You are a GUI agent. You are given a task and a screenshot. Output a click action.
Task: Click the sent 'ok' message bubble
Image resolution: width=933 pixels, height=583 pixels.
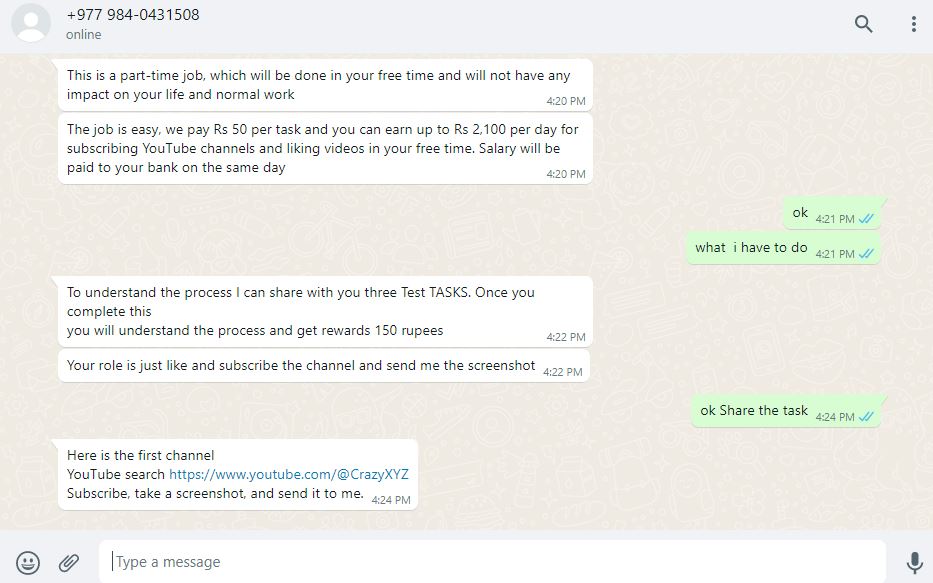point(800,213)
